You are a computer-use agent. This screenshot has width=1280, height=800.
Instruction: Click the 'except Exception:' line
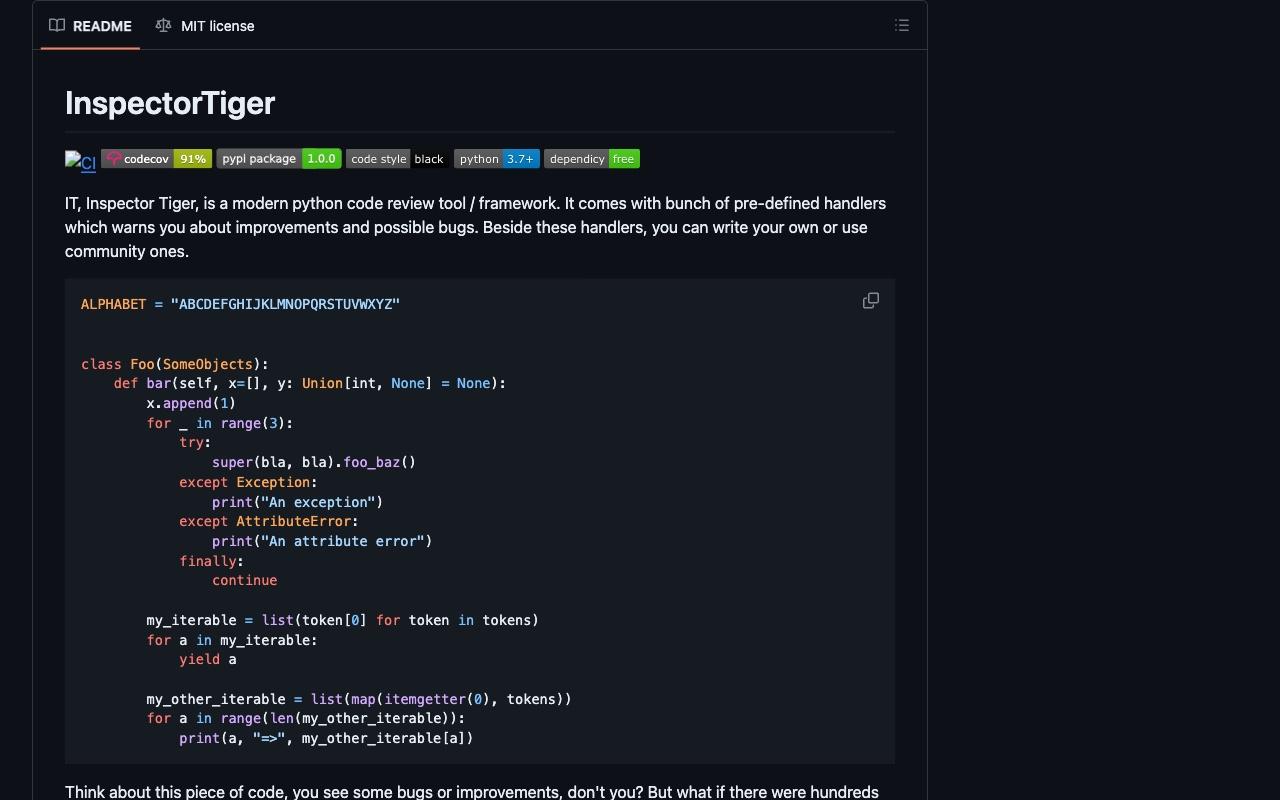(248, 482)
